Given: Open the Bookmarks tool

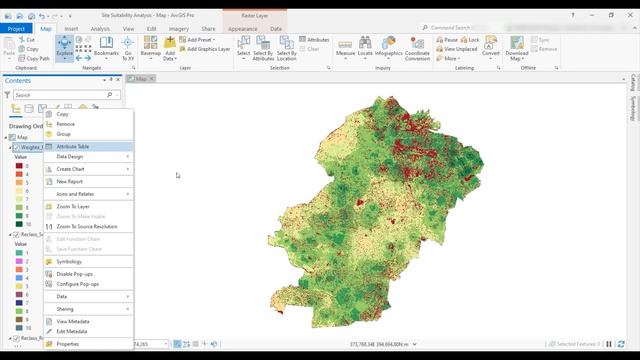Looking at the screenshot, I should click(x=106, y=48).
